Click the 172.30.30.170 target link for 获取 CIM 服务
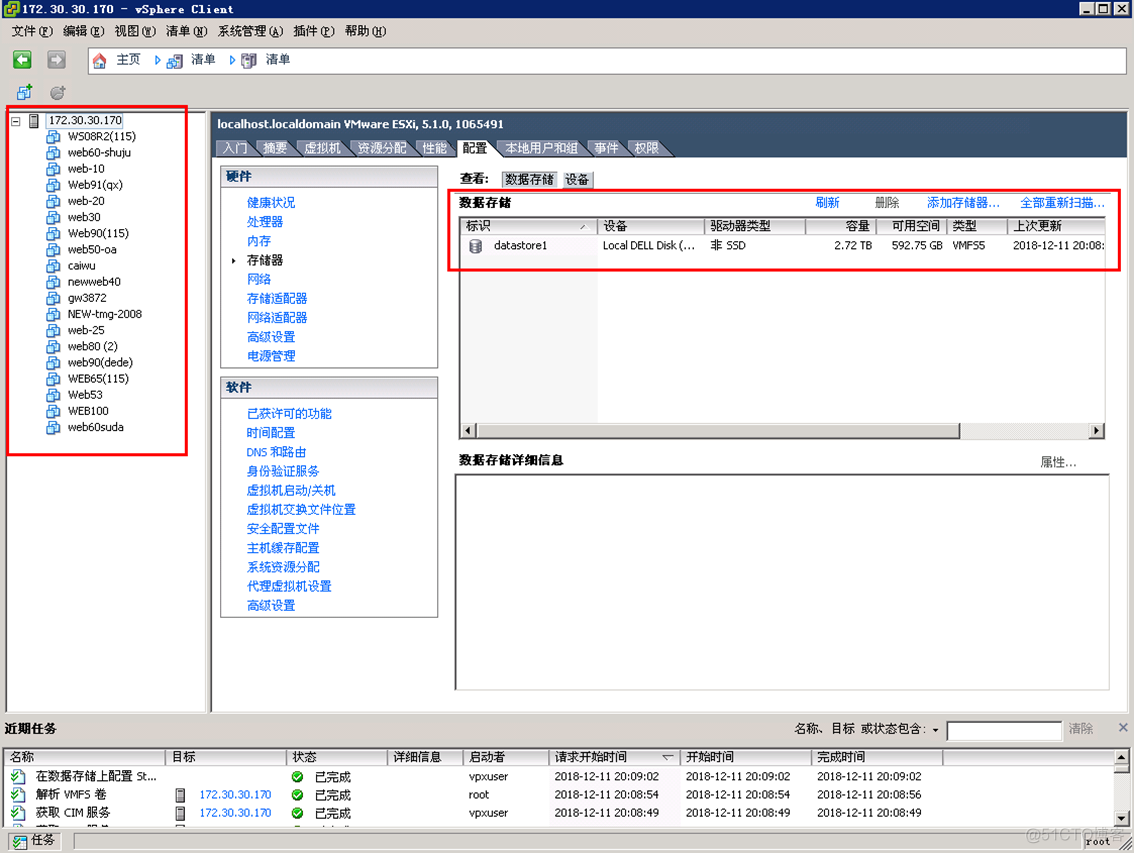This screenshot has width=1134, height=853. [235, 813]
